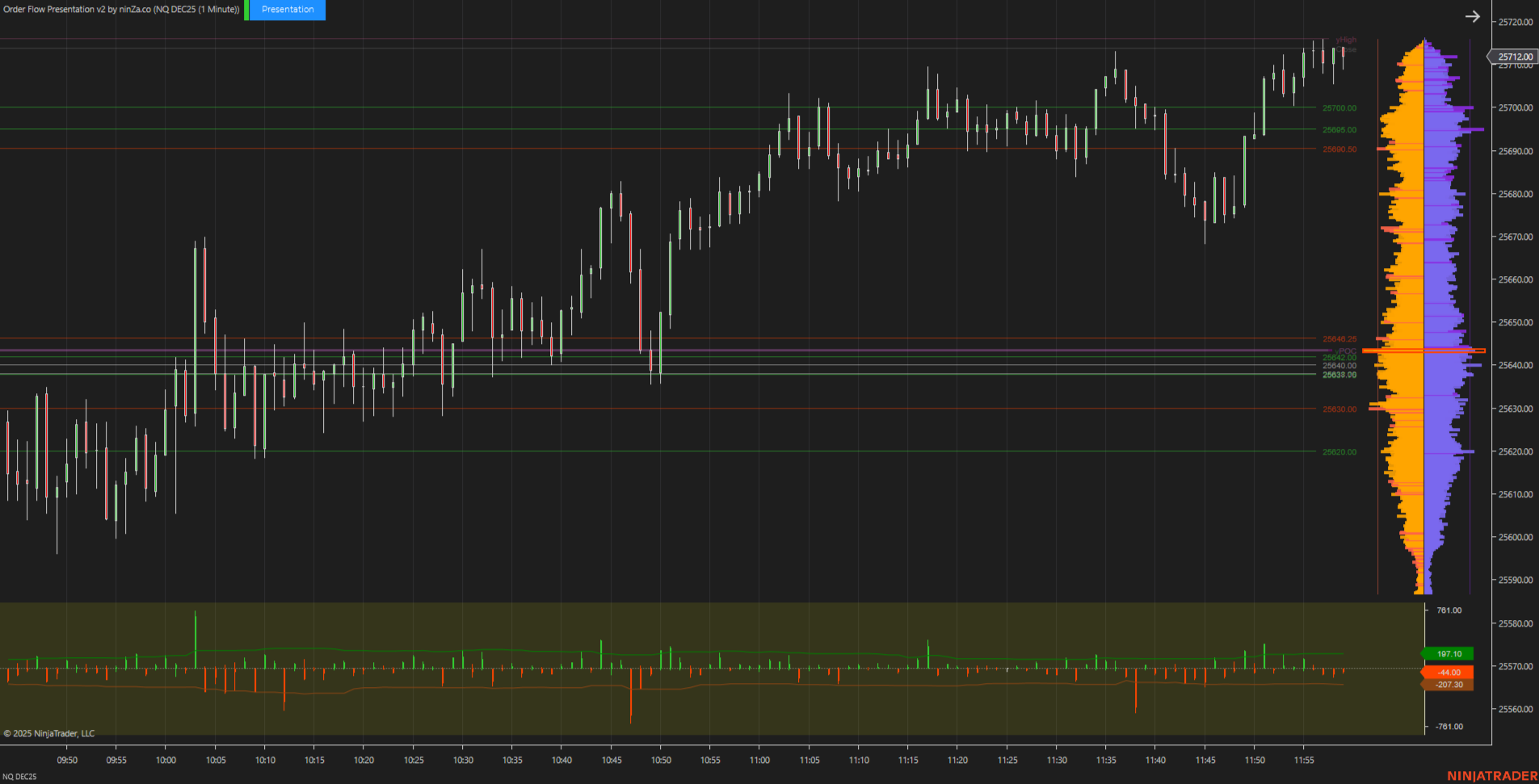Click the brown -207.30 indicator value tag

1448,685
